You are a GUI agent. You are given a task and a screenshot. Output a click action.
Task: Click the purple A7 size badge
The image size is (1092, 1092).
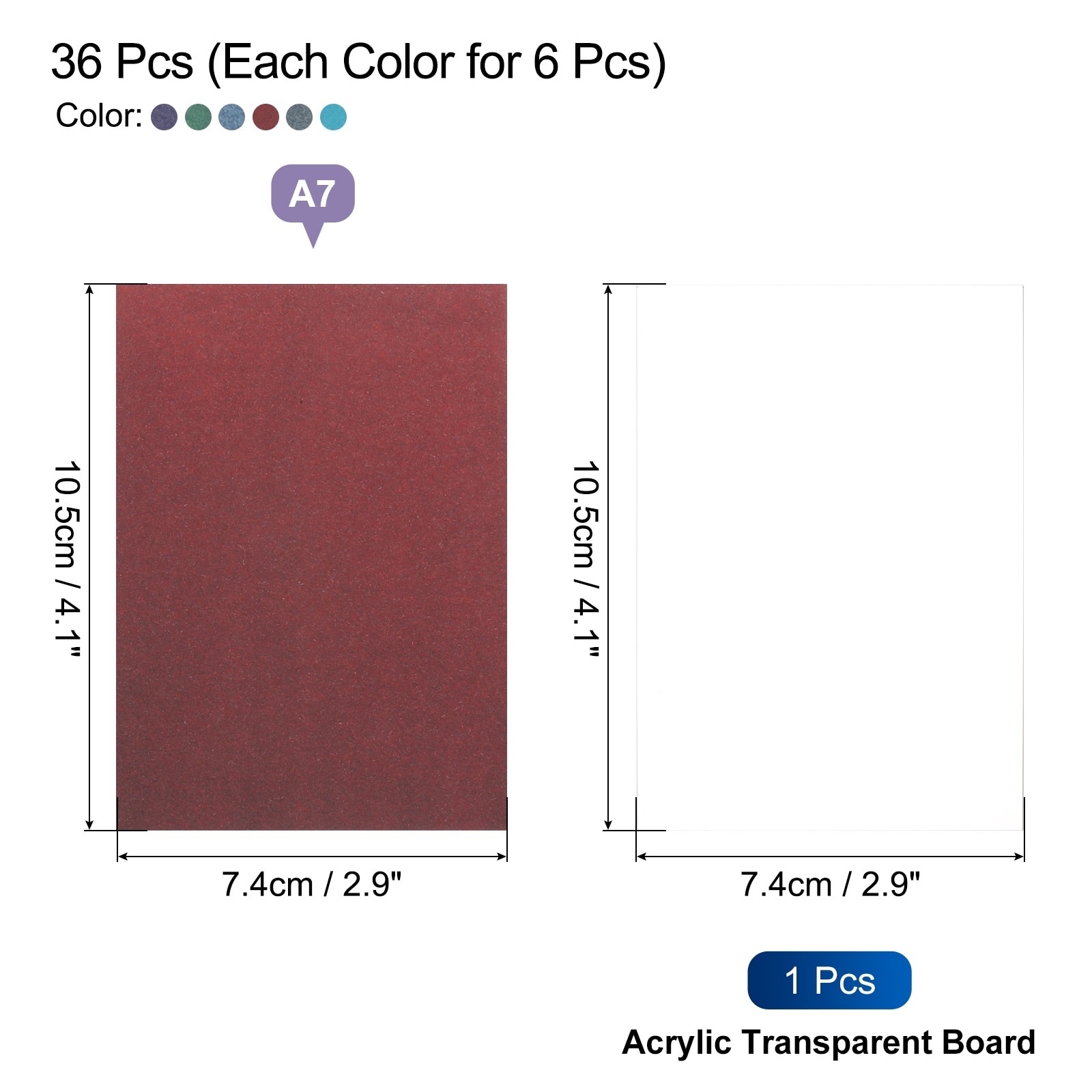tap(313, 195)
